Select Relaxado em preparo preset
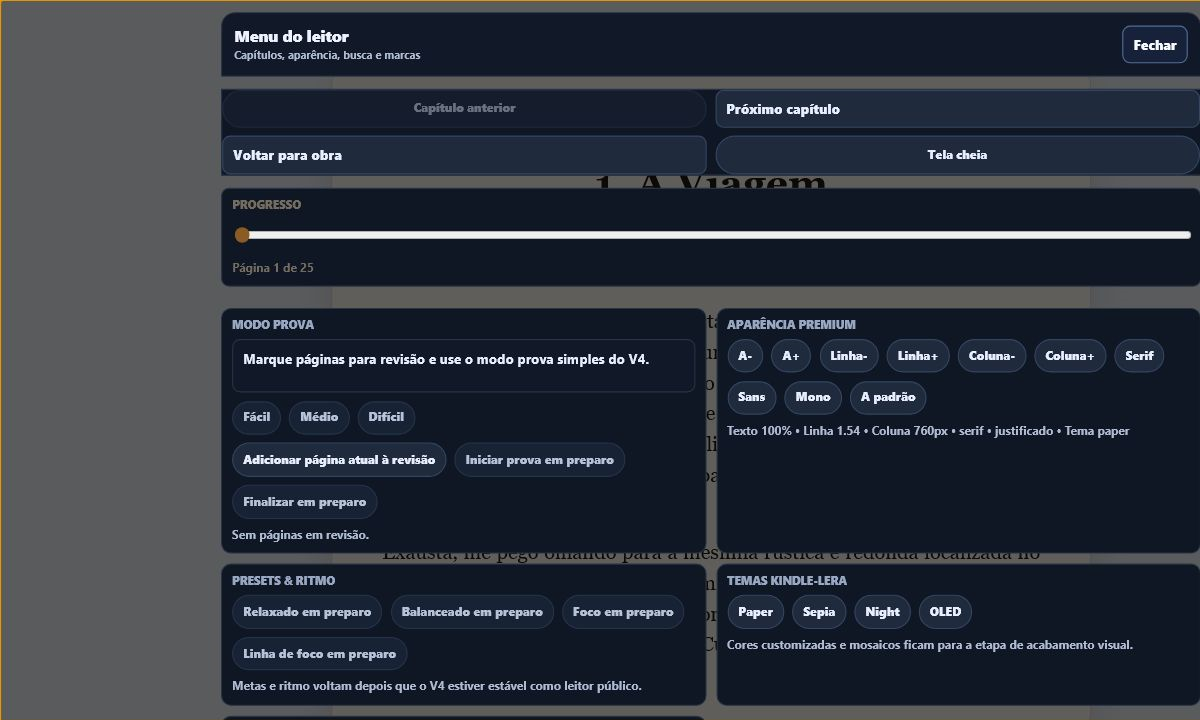The width and height of the screenshot is (1200, 720). [307, 612]
